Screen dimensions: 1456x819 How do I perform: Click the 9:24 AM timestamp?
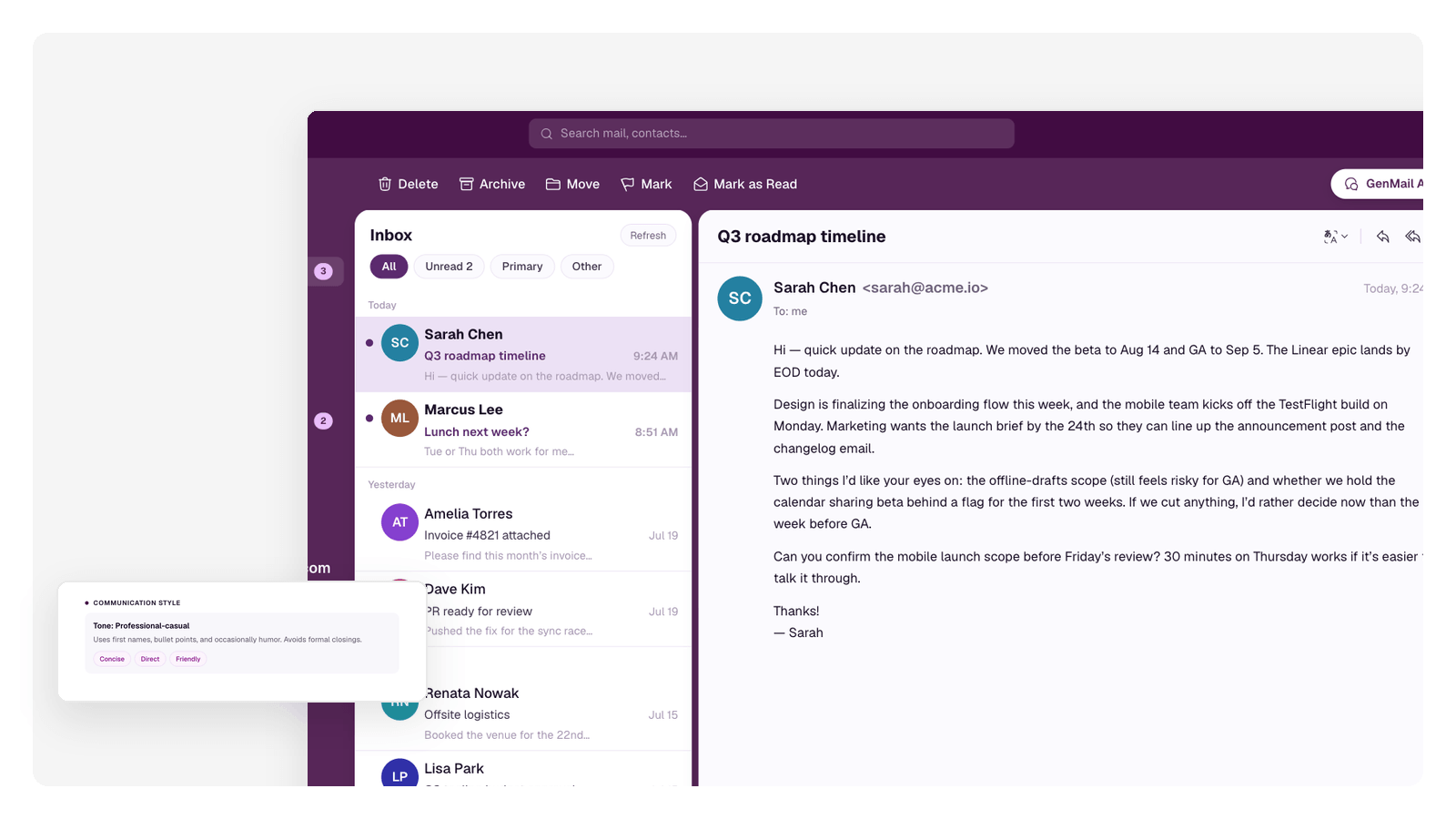655,356
